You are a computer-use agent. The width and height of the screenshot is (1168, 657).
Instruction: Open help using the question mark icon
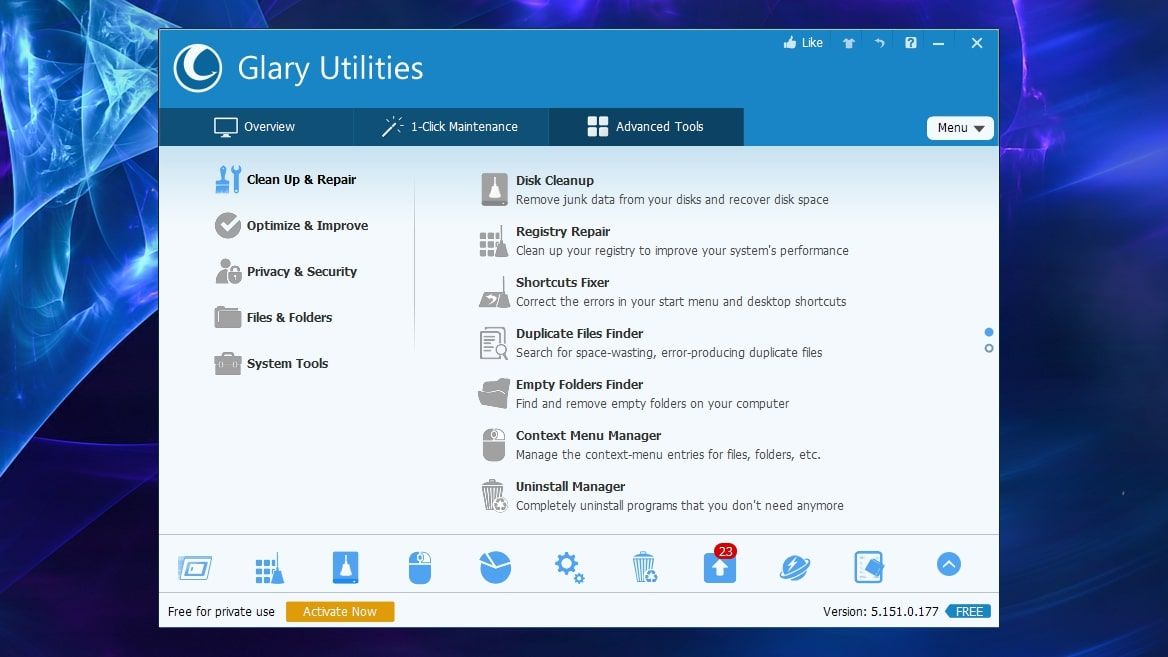910,42
